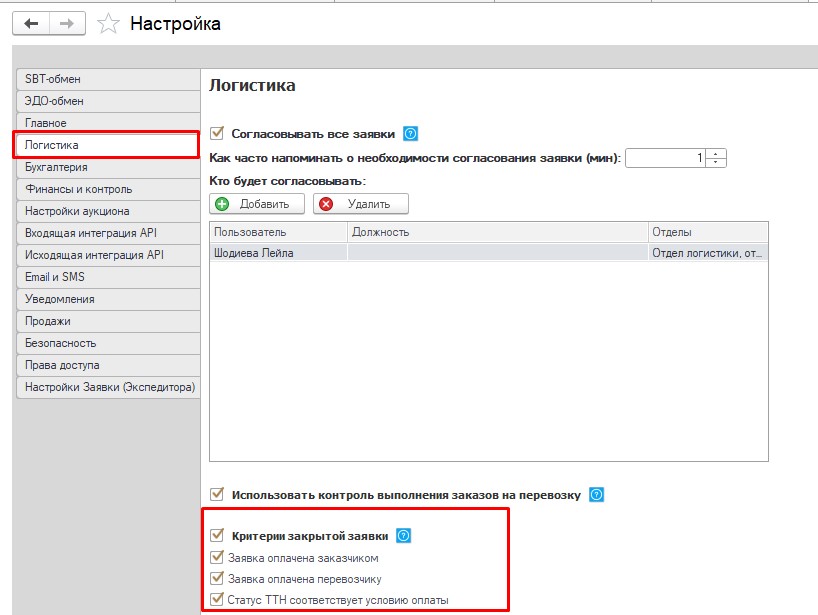
Task: Uncheck Заявка оплачена заказчиком
Action: point(216,557)
